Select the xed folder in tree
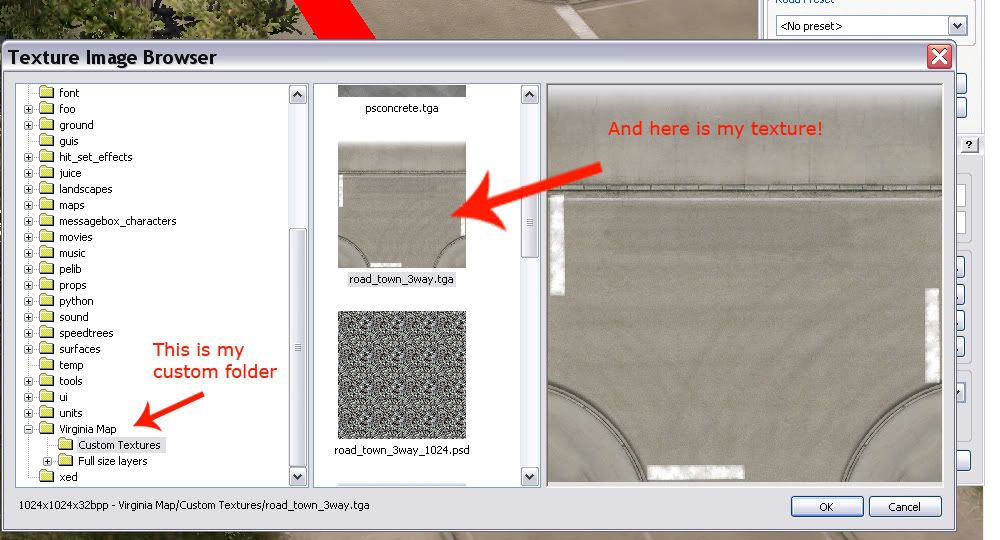Image resolution: width=1000 pixels, height=540 pixels. (68, 477)
